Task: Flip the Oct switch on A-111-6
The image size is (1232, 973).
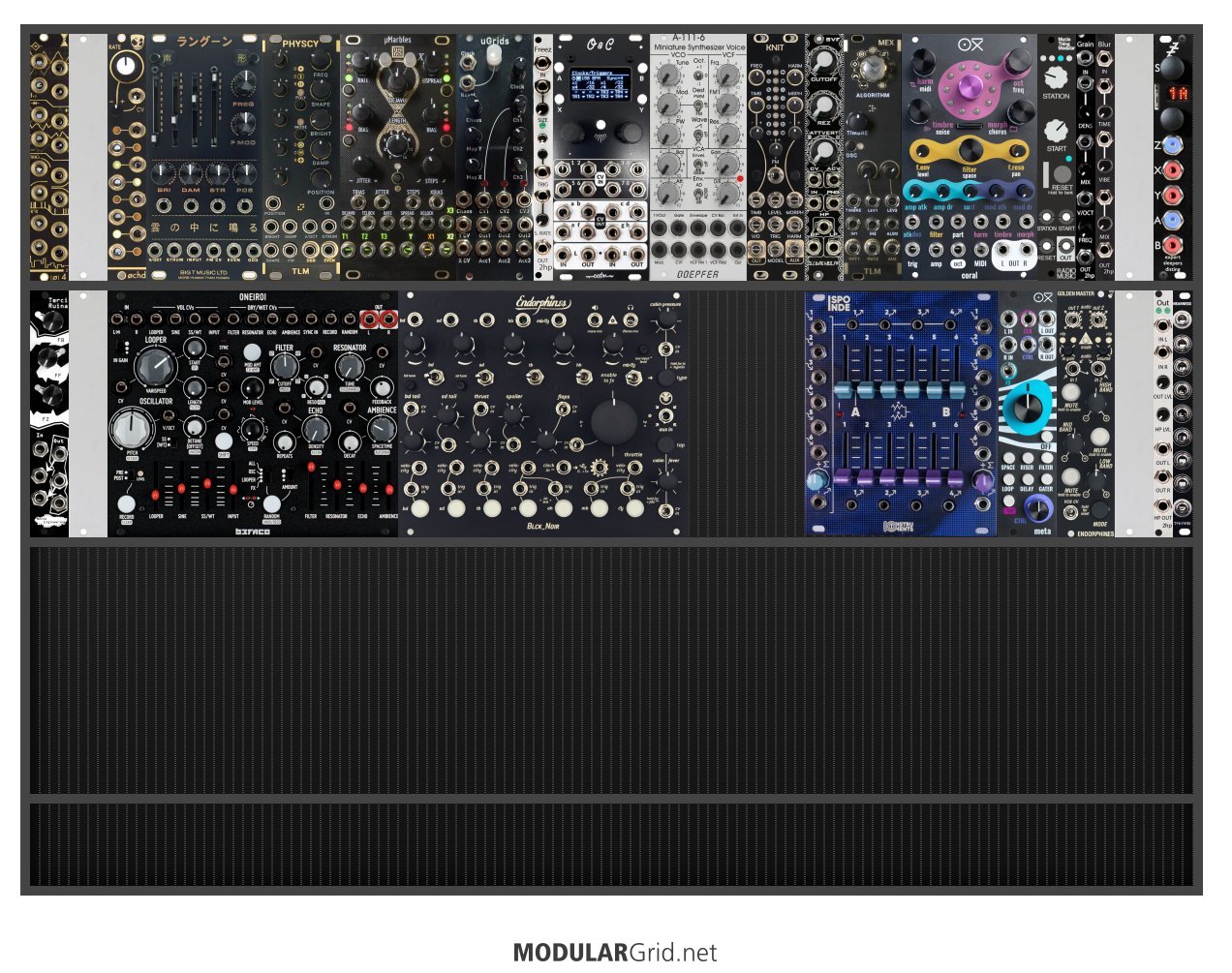Action: [698, 76]
